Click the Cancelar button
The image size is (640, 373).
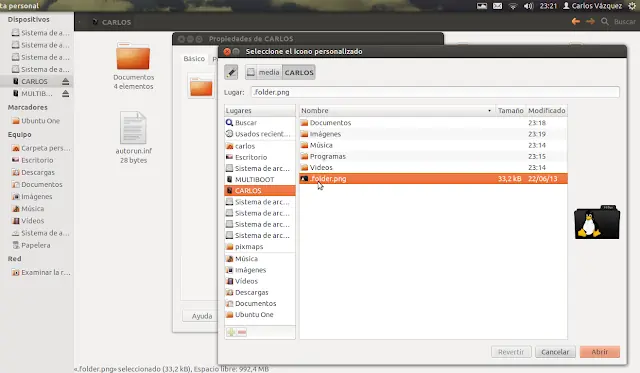pyautogui.click(x=555, y=352)
